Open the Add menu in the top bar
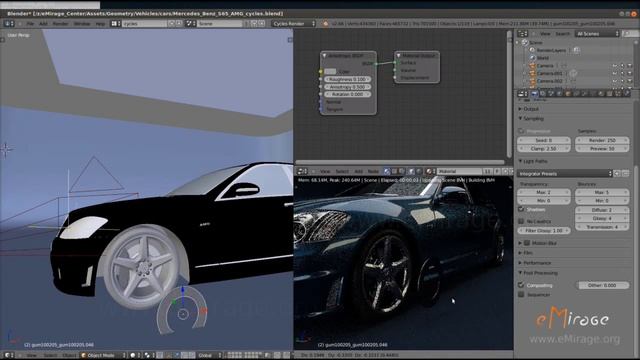Viewport: 640px width, 360px height. (43, 24)
